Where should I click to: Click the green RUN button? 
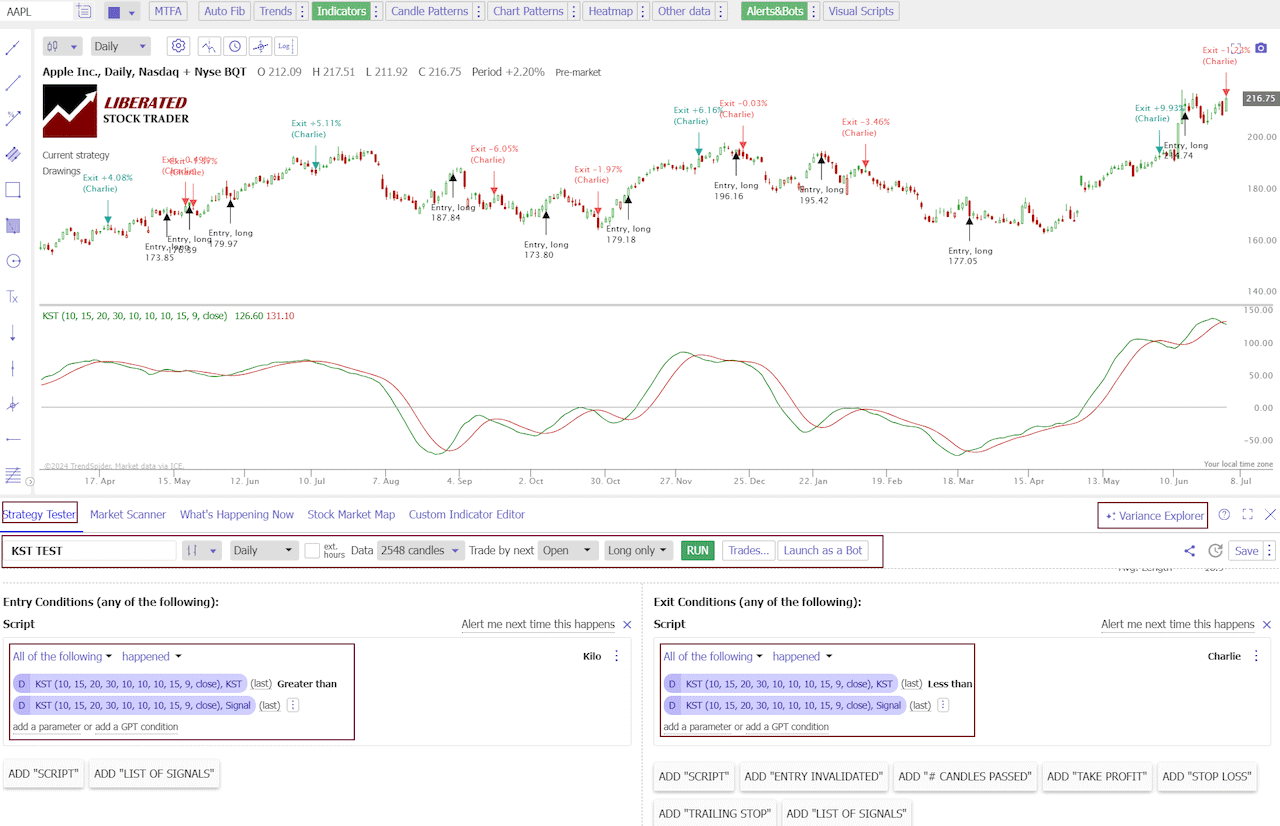point(697,550)
